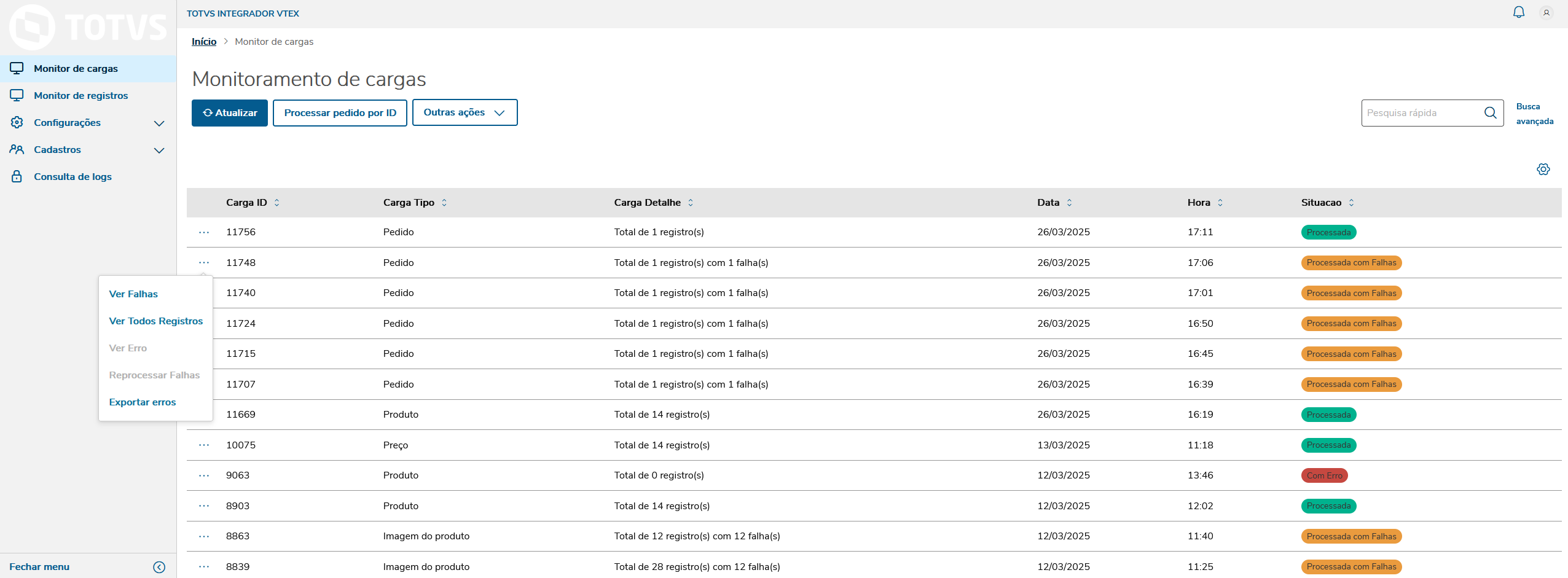
Task: Focus the Pesquisa rápida search field
Action: coord(1422,113)
